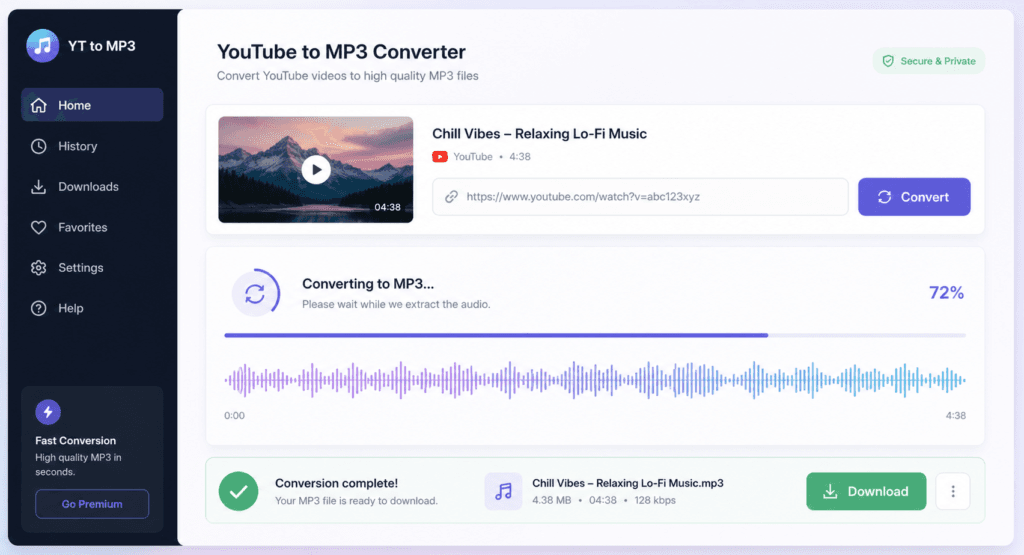The height and width of the screenshot is (555, 1024).
Task: Click the Home house icon
Action: coord(39,105)
